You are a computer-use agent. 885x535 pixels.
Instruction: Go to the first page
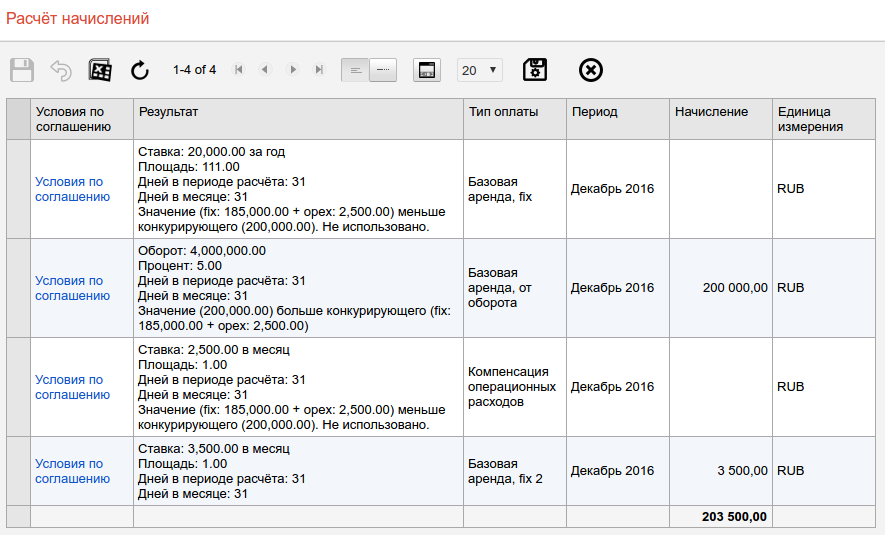238,70
